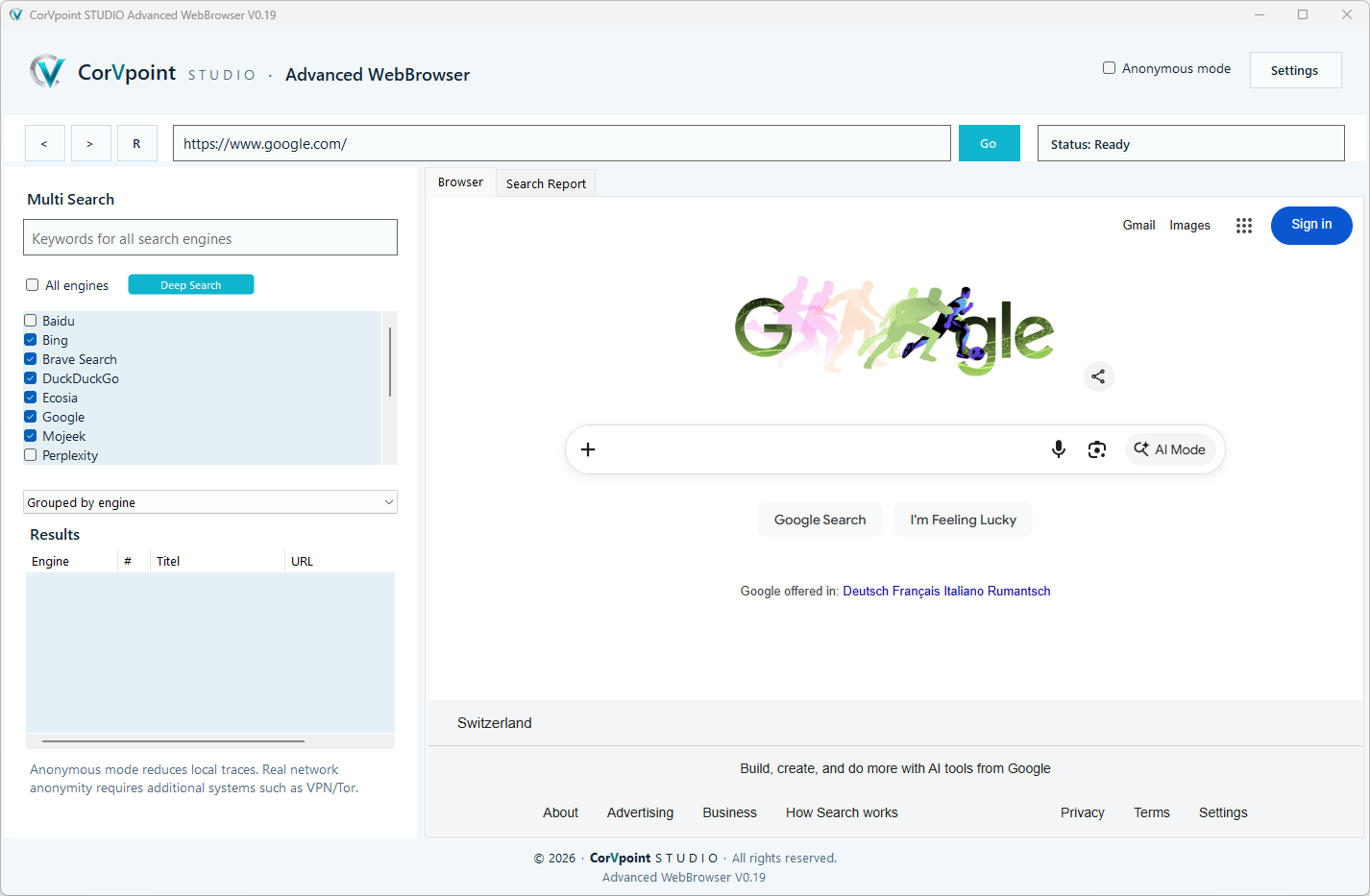Viewport: 1370px width, 896px height.
Task: Go forward with the > button
Action: 90,143
